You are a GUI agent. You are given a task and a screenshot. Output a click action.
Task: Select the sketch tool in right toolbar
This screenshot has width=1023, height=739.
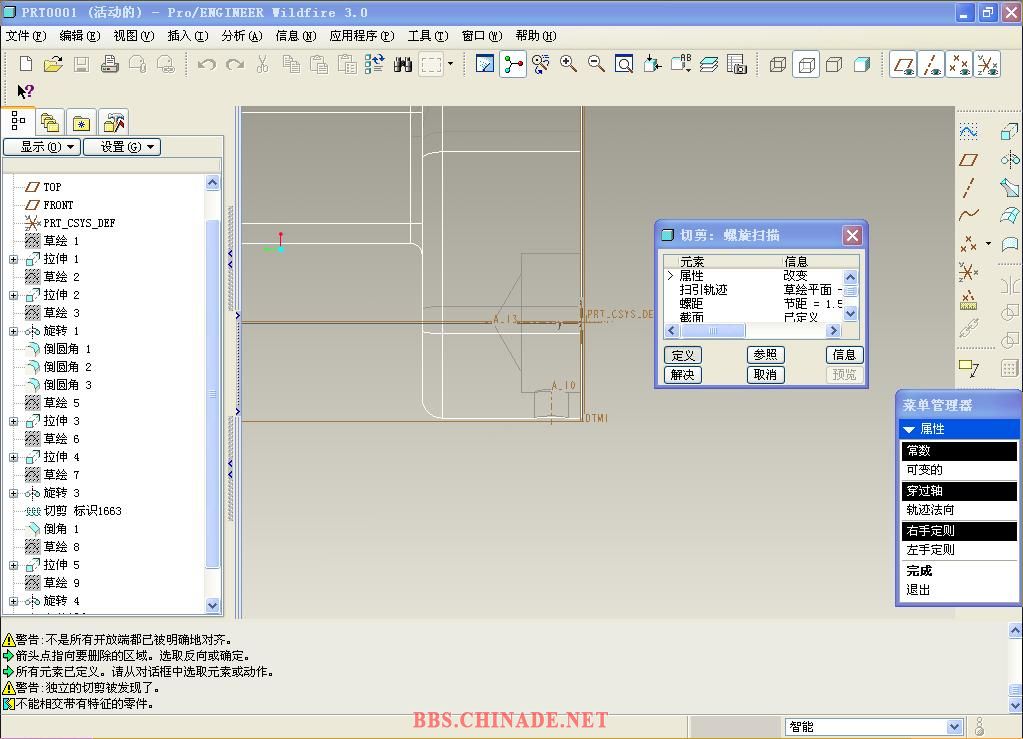pyautogui.click(x=969, y=132)
